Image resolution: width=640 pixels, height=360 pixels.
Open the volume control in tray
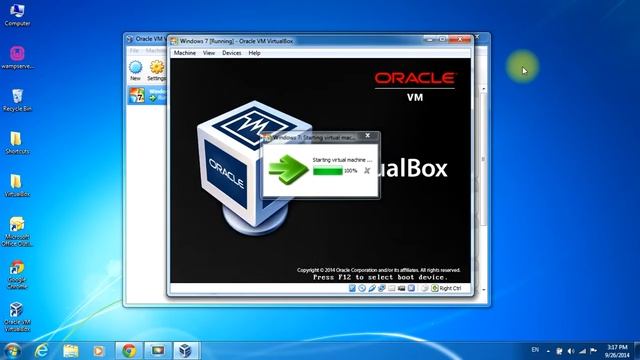571,351
